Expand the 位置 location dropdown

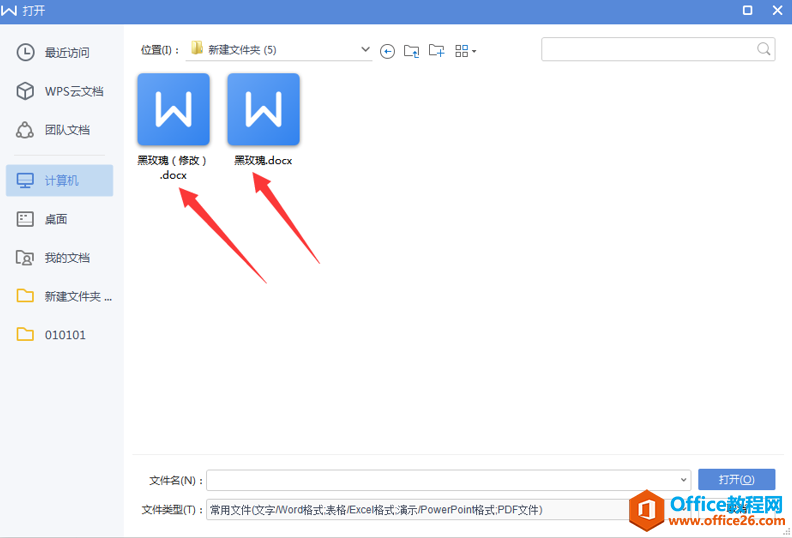click(x=365, y=50)
